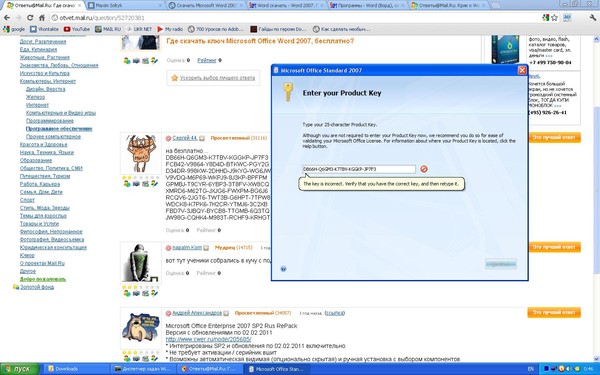Click the red icon before Андрей Александров username
This screenshot has width=600, height=375.
pos(168,313)
